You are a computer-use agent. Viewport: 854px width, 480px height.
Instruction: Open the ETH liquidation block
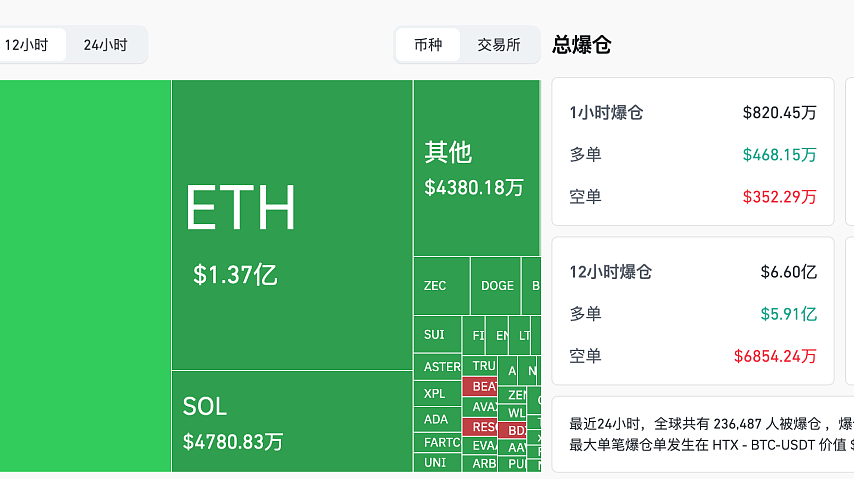[x=292, y=225]
